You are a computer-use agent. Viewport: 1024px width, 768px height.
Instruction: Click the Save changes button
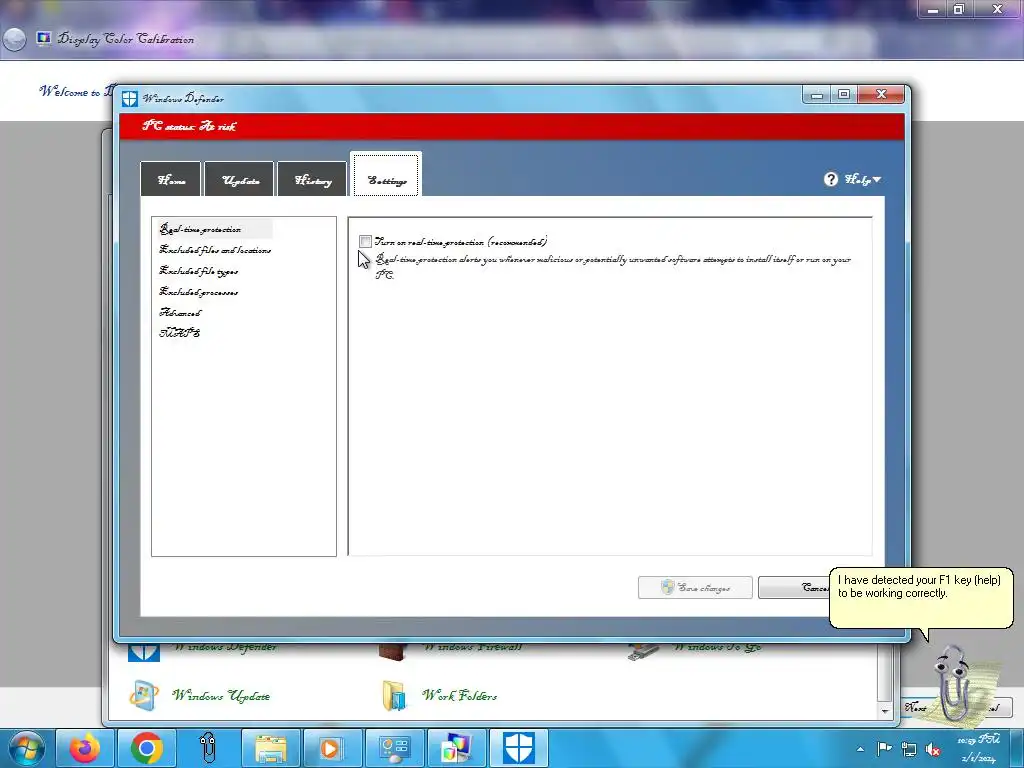tap(695, 588)
